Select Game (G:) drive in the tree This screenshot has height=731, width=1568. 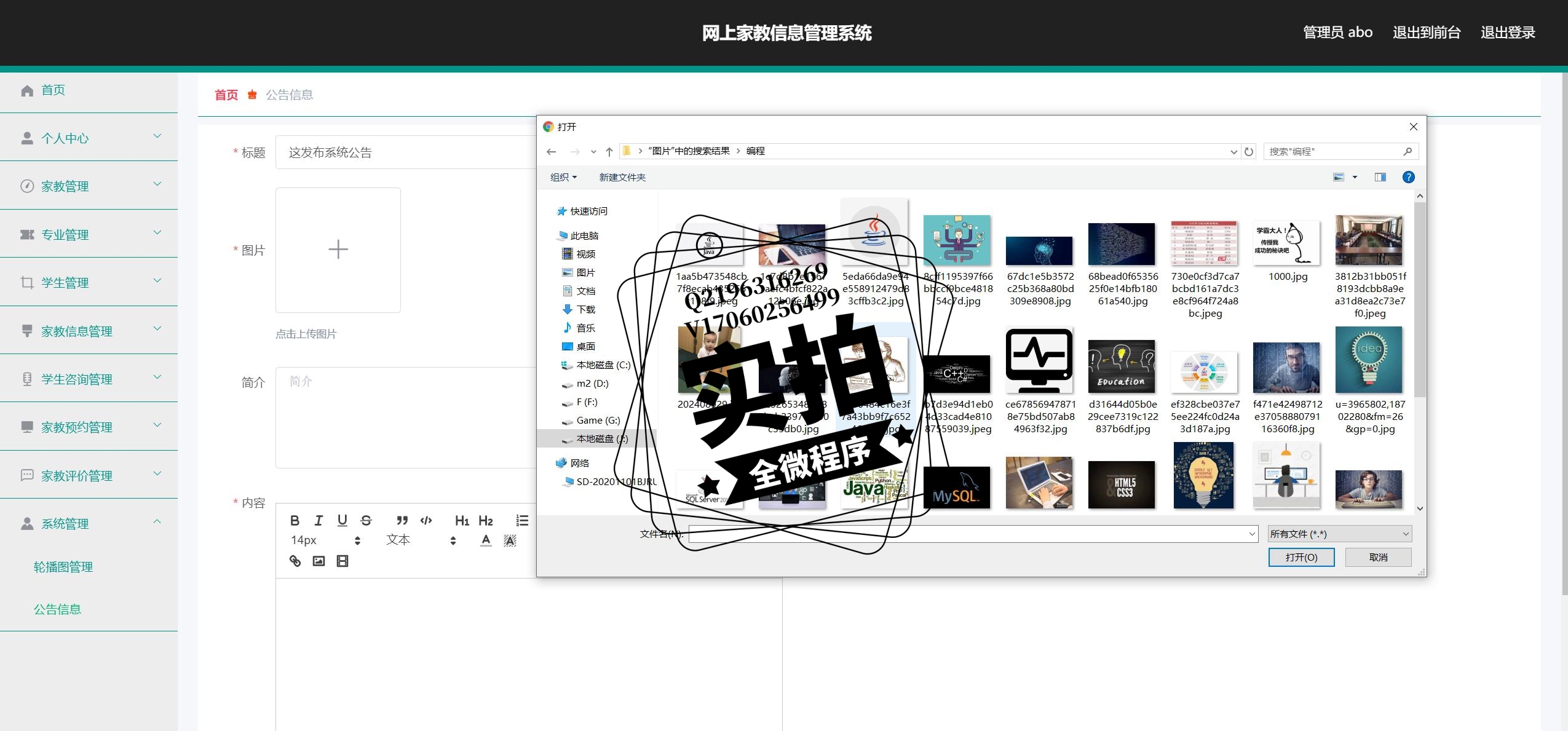pos(591,421)
